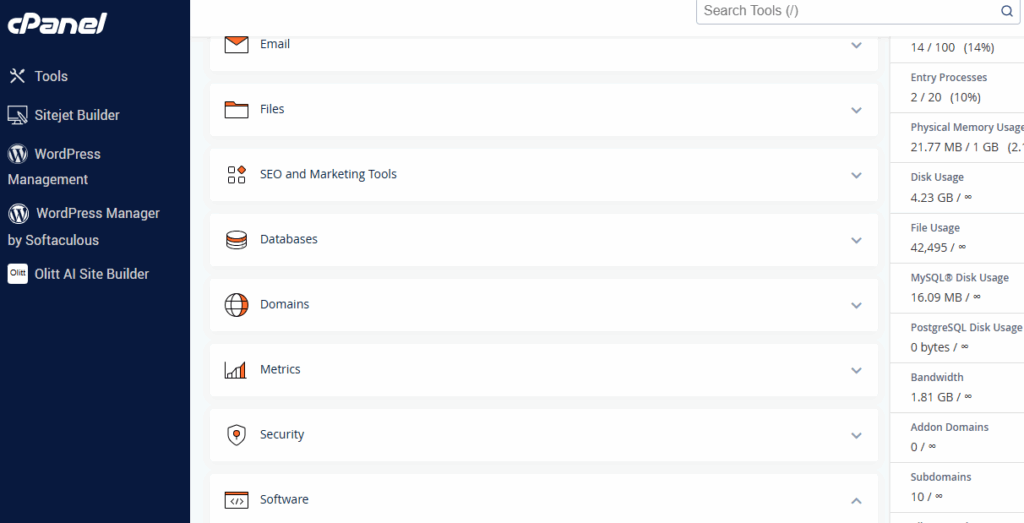Click the Entry Processes statistic label

click(949, 78)
